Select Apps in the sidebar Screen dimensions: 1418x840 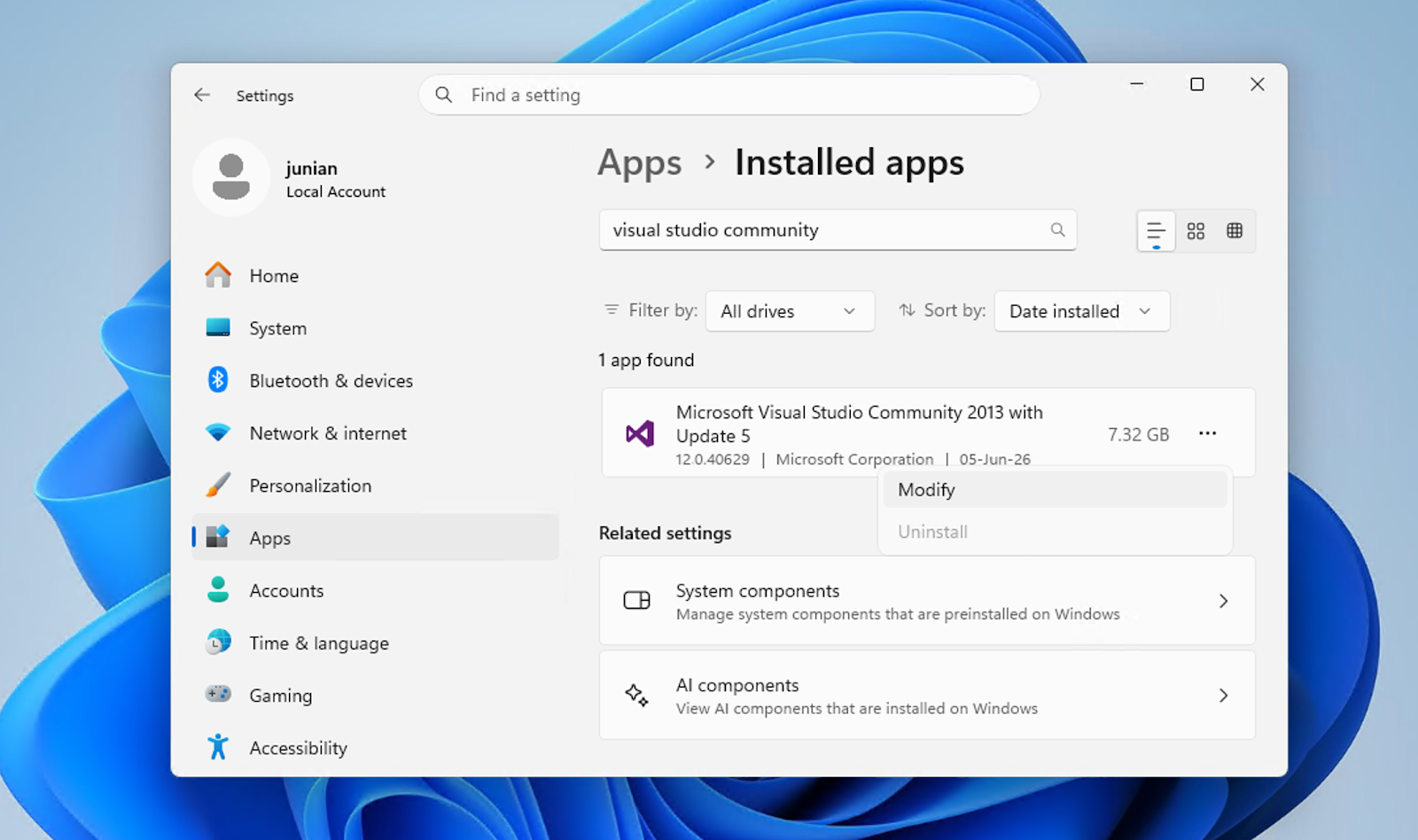[376, 538]
